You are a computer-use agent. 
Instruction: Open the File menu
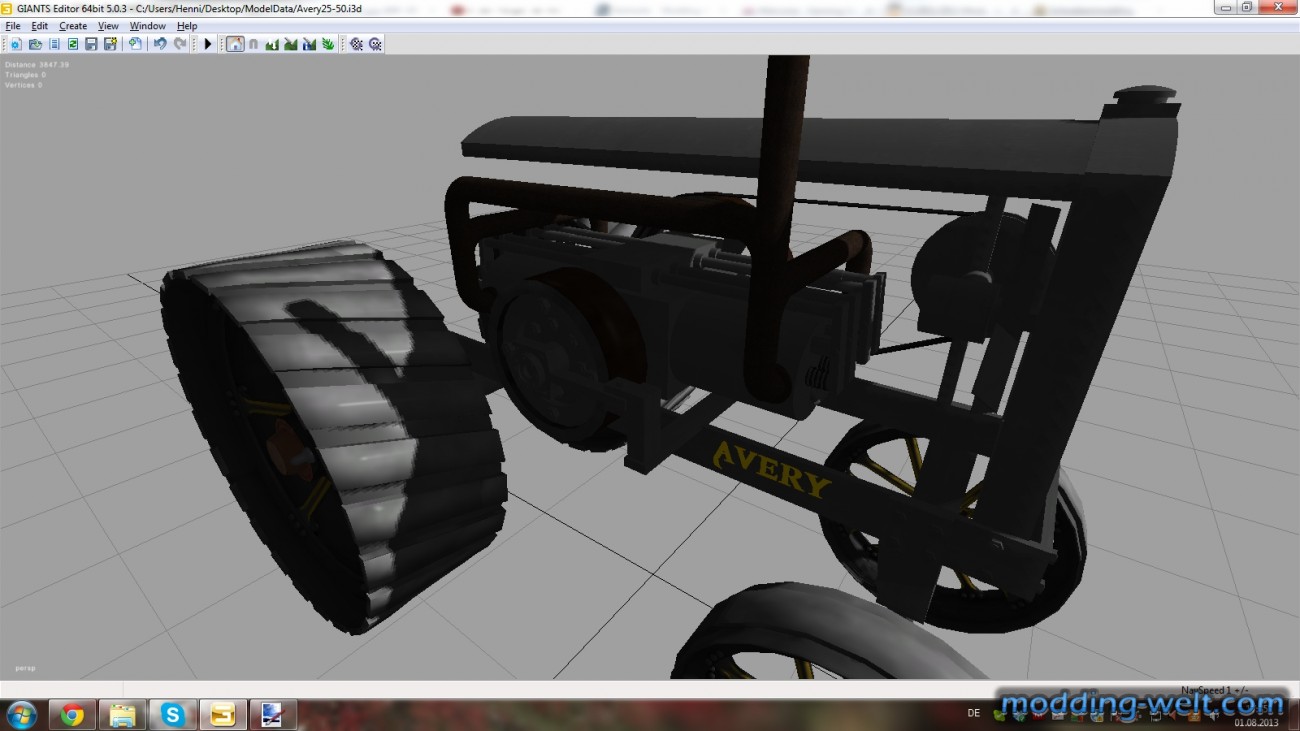[x=13, y=26]
